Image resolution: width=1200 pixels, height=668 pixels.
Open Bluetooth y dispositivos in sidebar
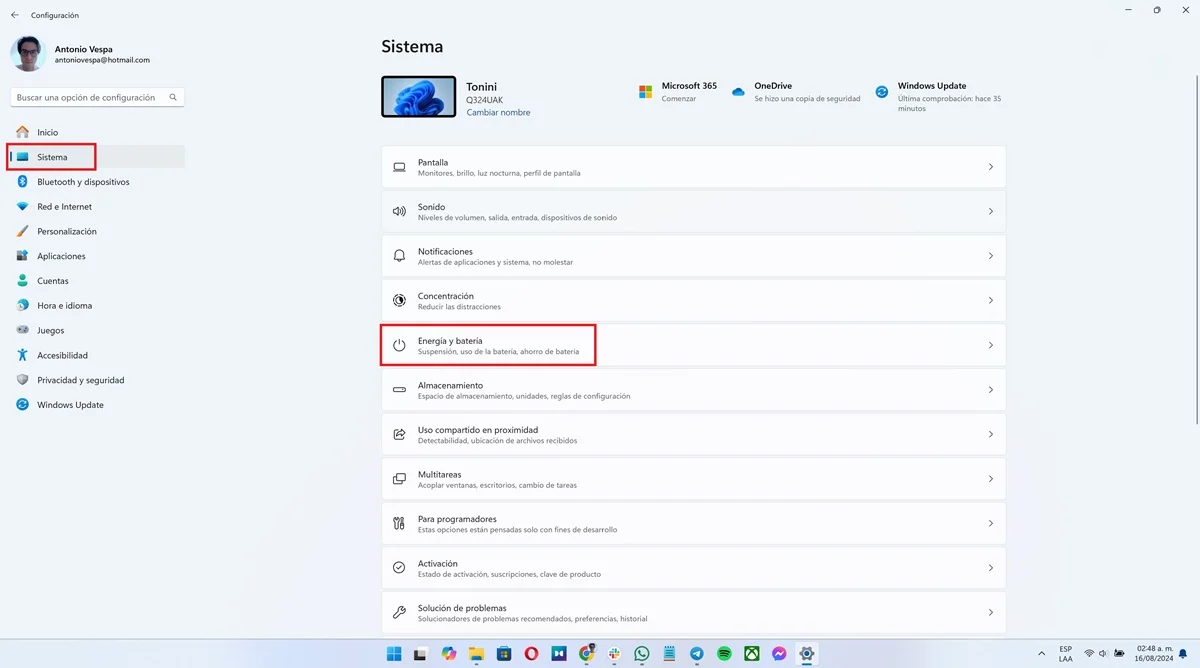tap(82, 182)
